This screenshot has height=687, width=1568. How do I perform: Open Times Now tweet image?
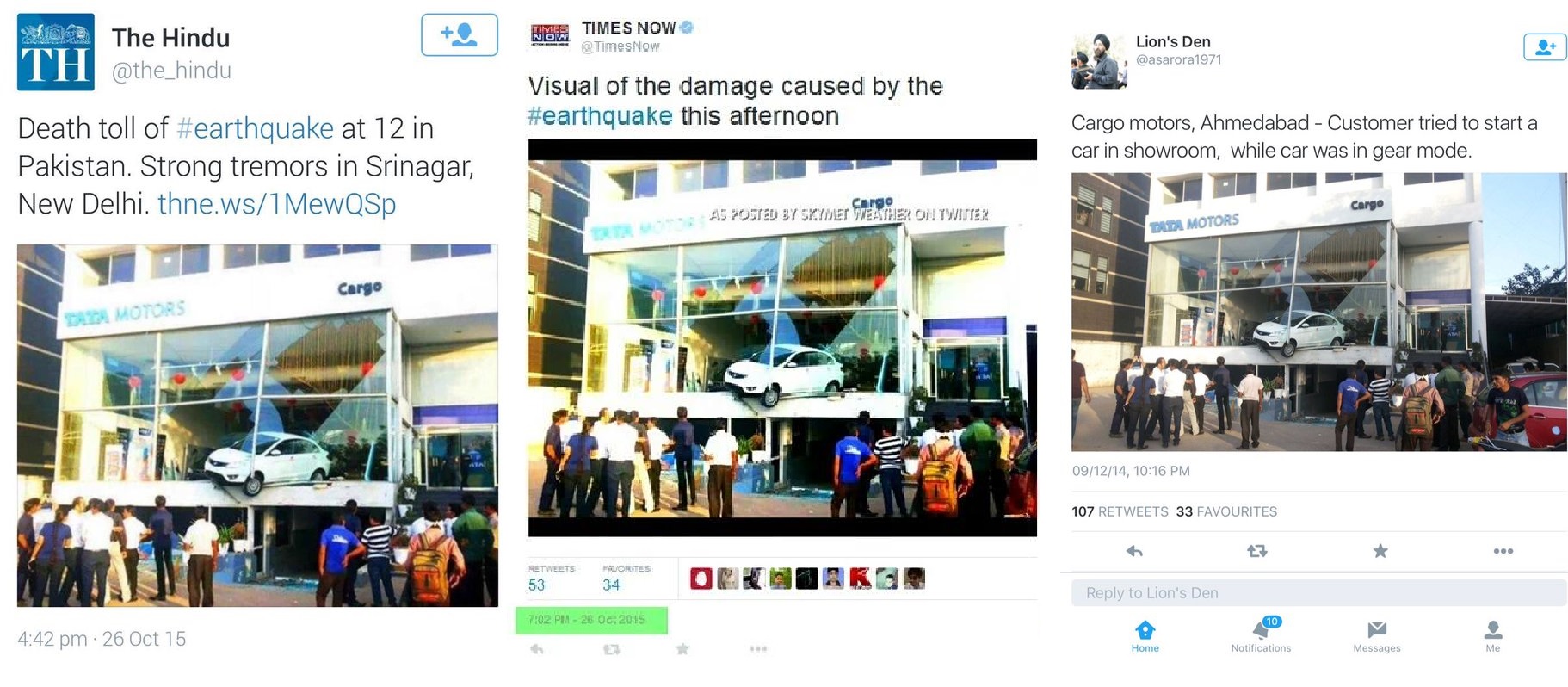coord(781,337)
